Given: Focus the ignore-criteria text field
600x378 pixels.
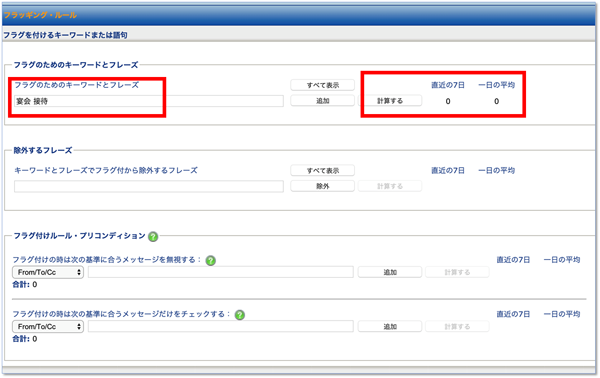Looking at the screenshot, I should [x=221, y=272].
